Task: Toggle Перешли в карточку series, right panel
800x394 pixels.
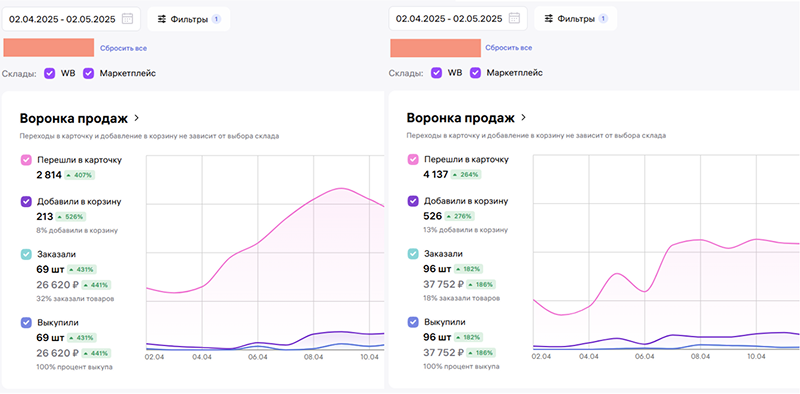Action: (x=412, y=160)
